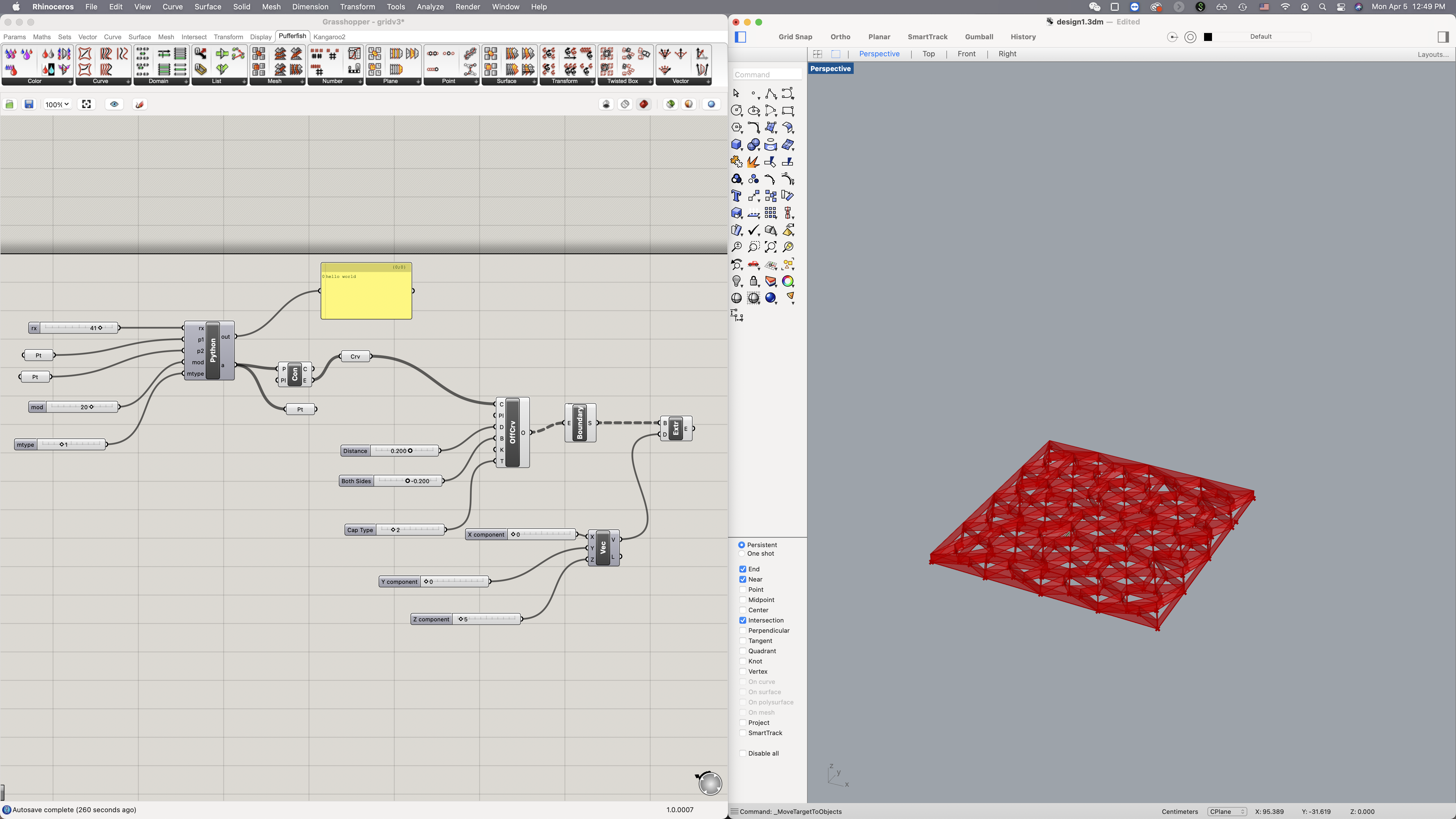Select the pointer selection tool in Rhino

point(737,93)
